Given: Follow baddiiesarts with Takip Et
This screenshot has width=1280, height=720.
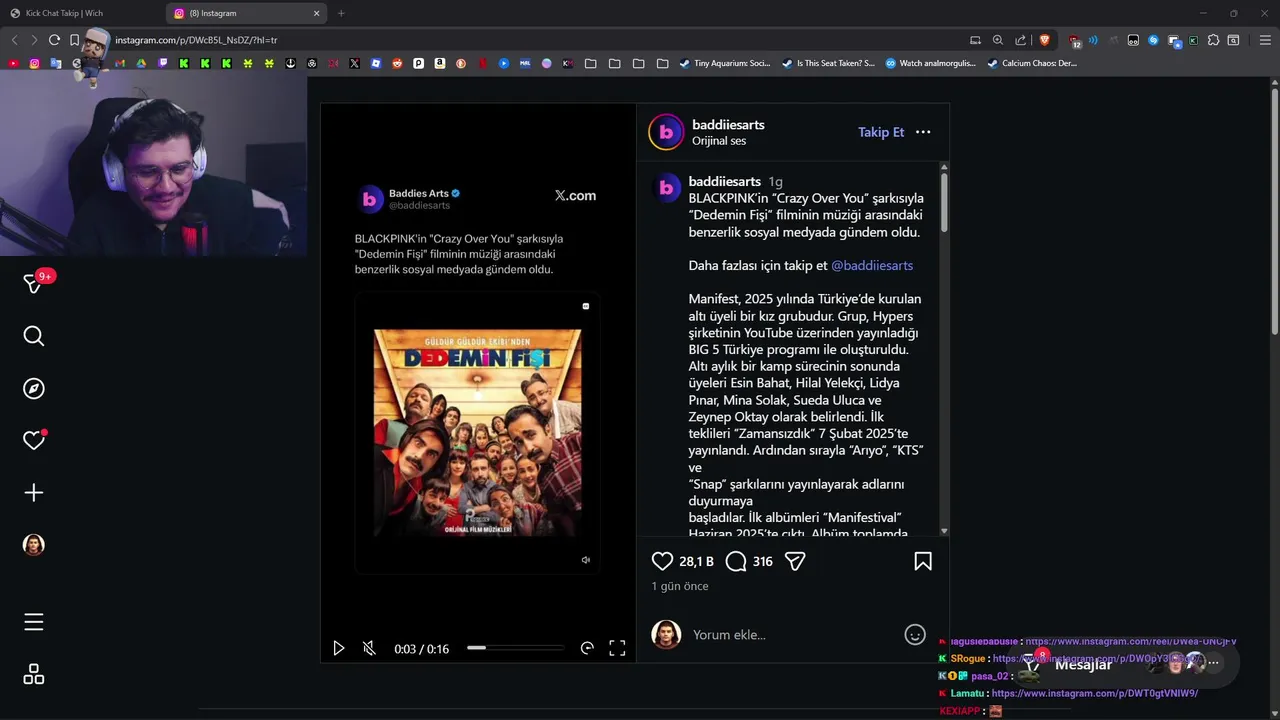Looking at the screenshot, I should tap(881, 132).
